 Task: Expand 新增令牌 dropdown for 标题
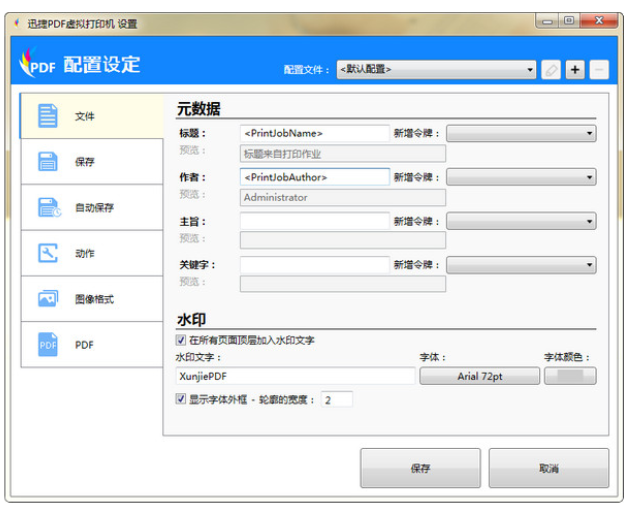521,133
